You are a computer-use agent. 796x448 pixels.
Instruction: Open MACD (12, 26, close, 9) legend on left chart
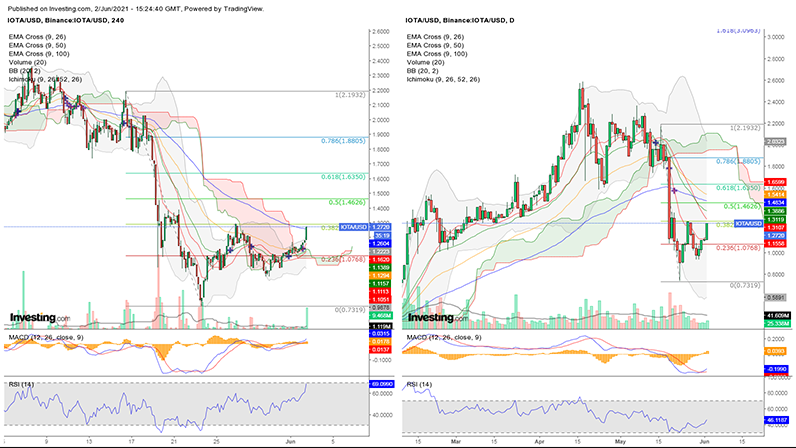point(46,337)
